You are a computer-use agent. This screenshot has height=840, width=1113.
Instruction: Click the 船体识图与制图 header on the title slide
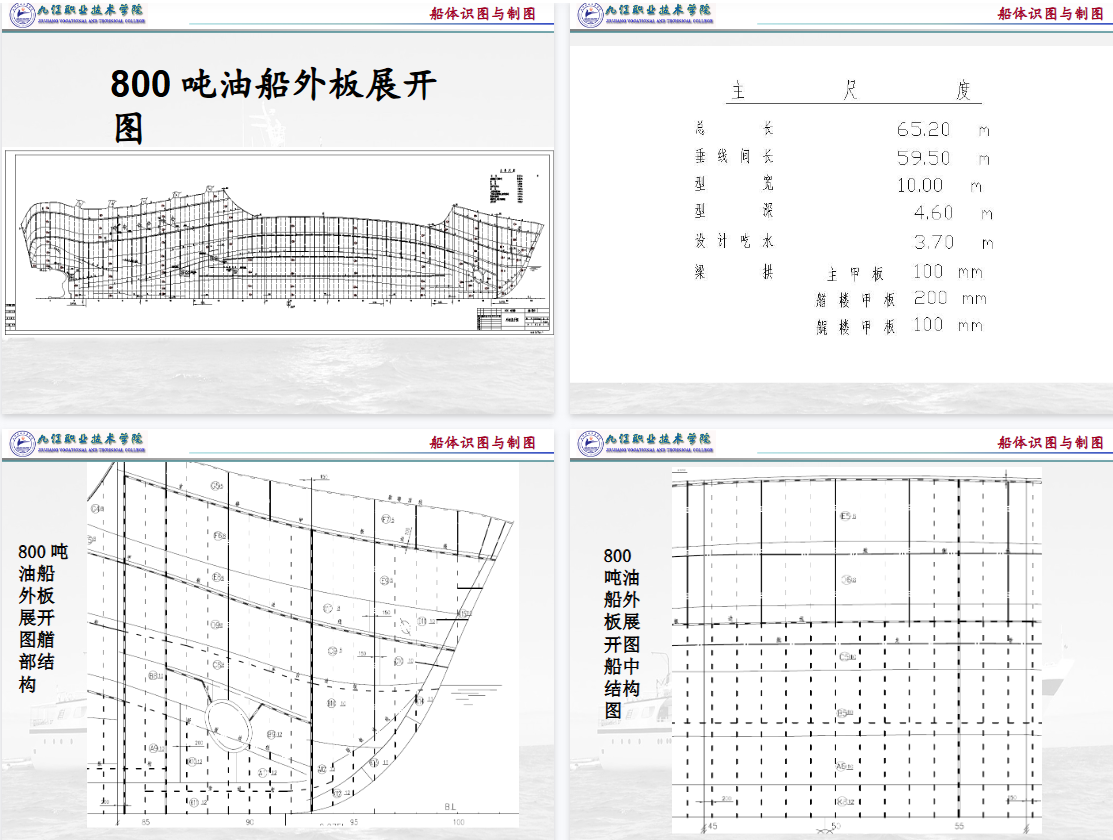[x=483, y=13]
